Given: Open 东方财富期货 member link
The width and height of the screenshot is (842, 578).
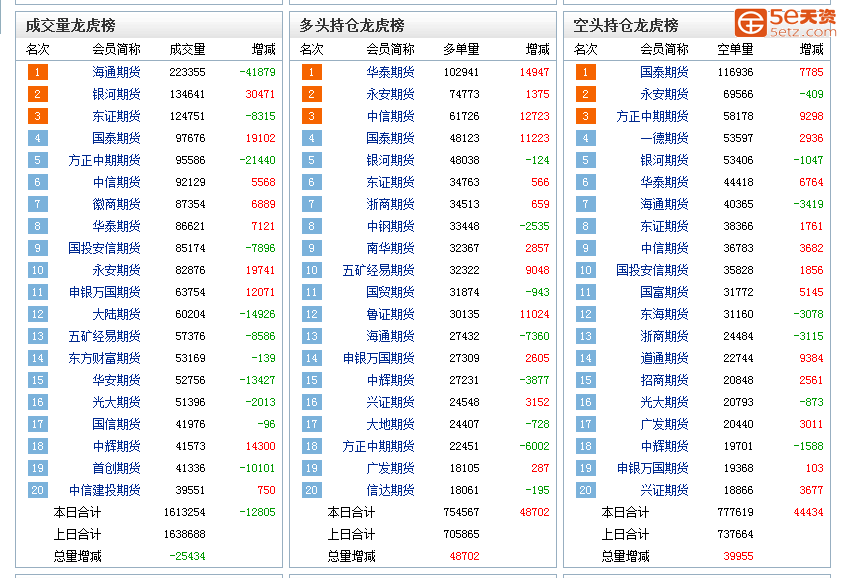Looking at the screenshot, I should click(x=104, y=358).
